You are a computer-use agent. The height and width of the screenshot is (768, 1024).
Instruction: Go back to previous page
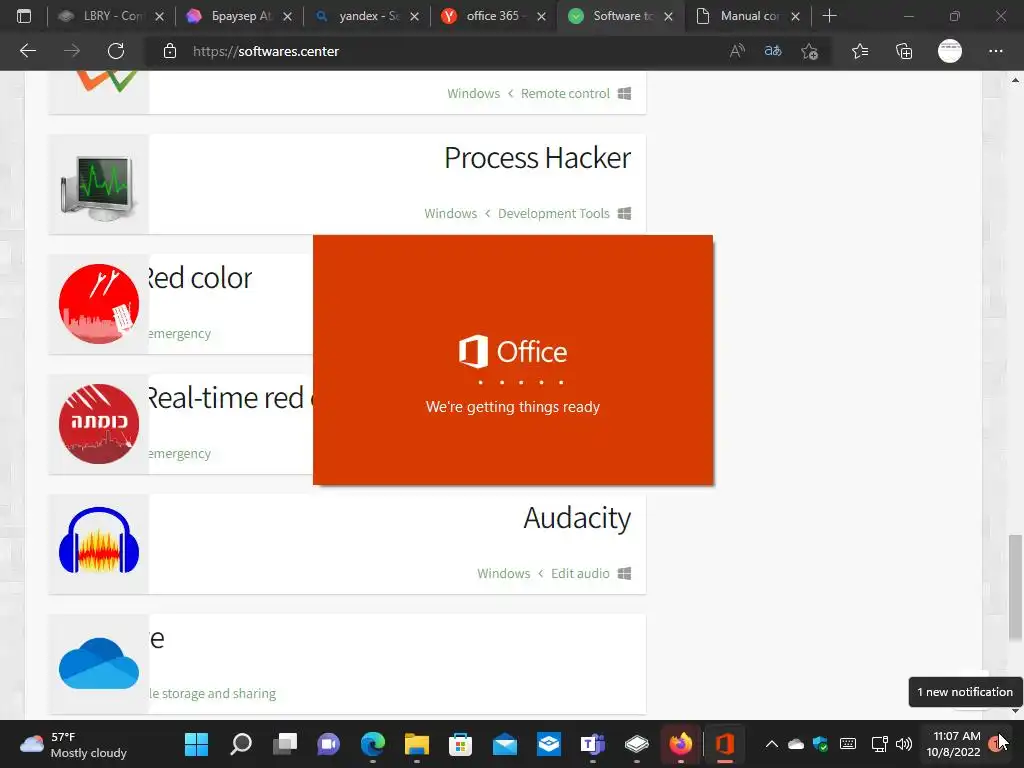[28, 51]
